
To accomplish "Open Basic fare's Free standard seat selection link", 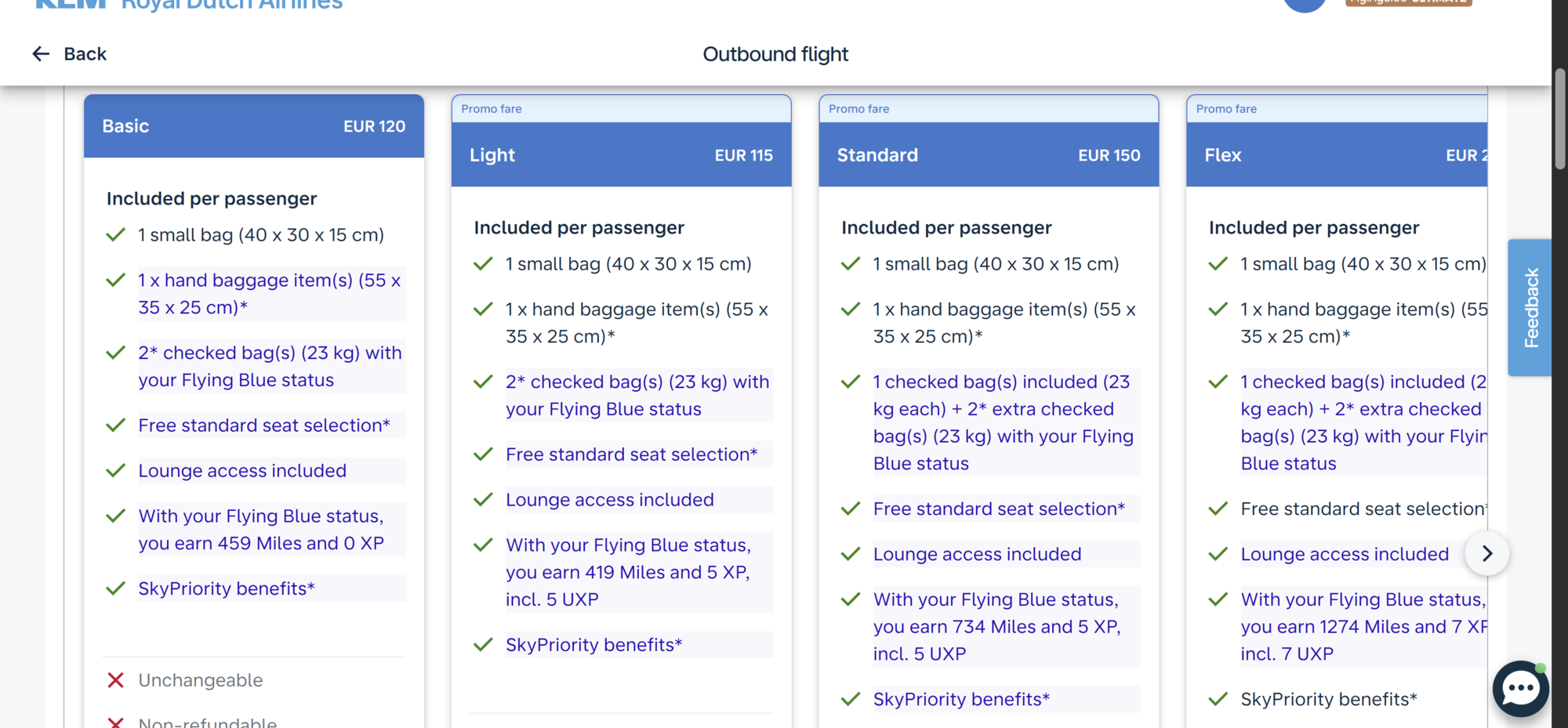I will click(263, 426).
